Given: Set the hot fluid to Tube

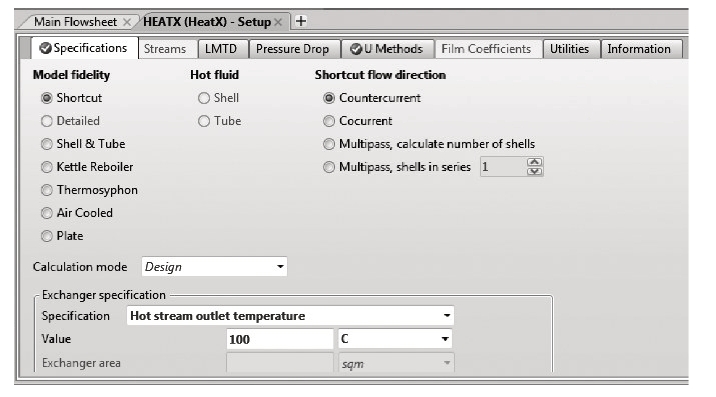Looking at the screenshot, I should (x=220, y=121).
